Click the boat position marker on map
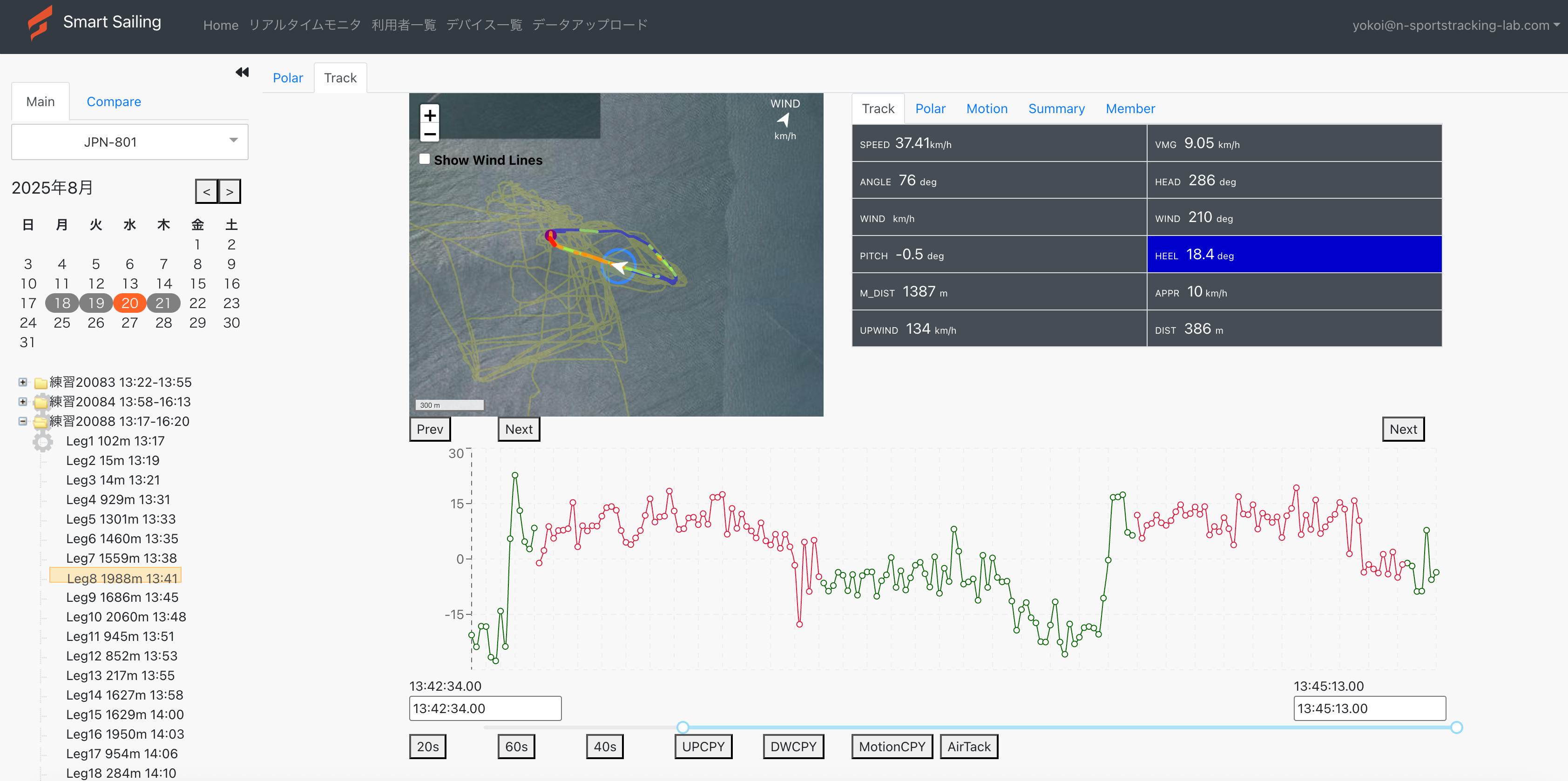1568x781 pixels. point(619,267)
